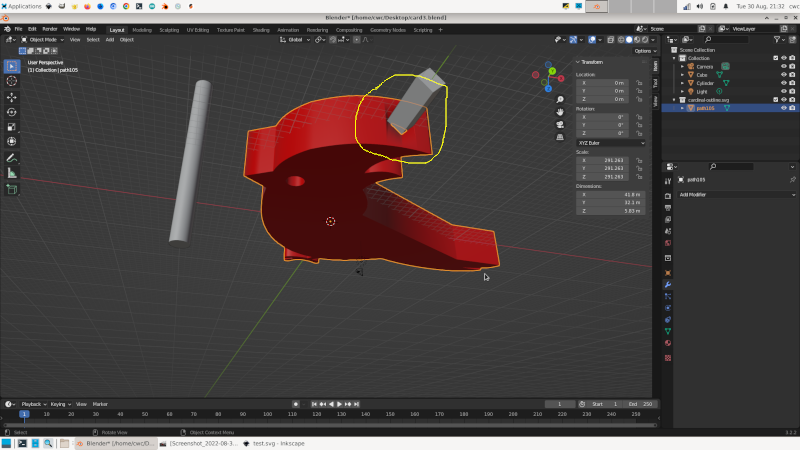Open the Modifier properties wrench tab
Screen dimensions: 800x450
pyautogui.click(x=668, y=285)
